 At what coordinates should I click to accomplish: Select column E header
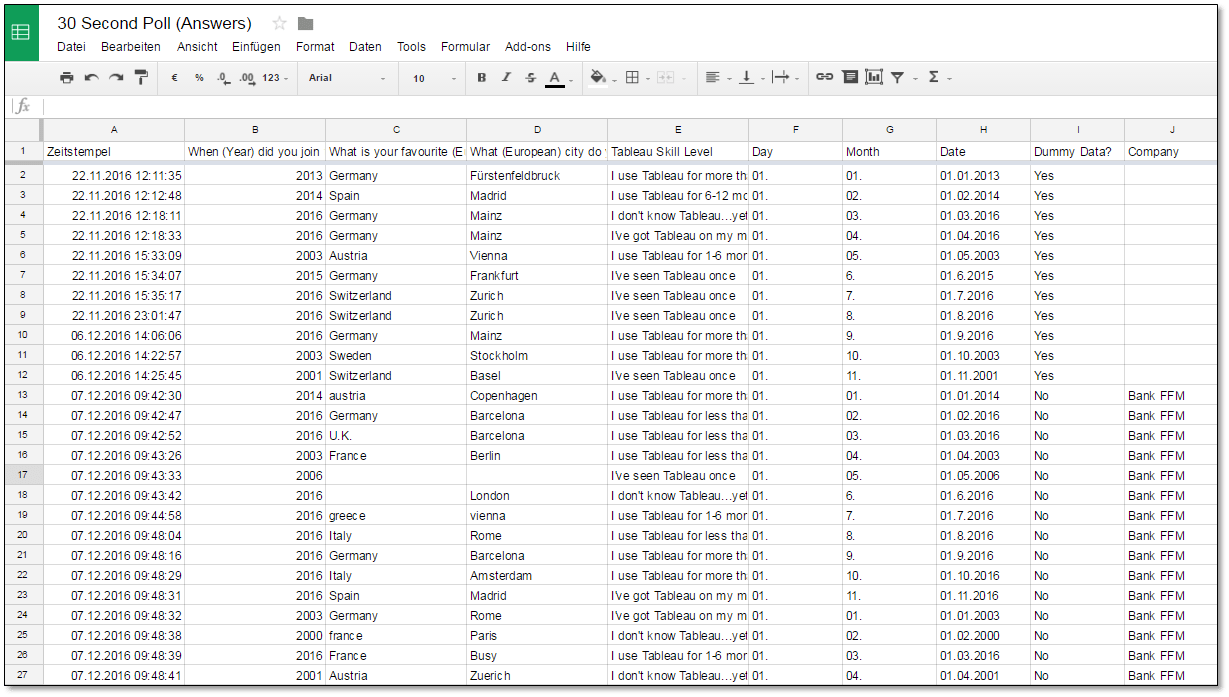pos(678,130)
